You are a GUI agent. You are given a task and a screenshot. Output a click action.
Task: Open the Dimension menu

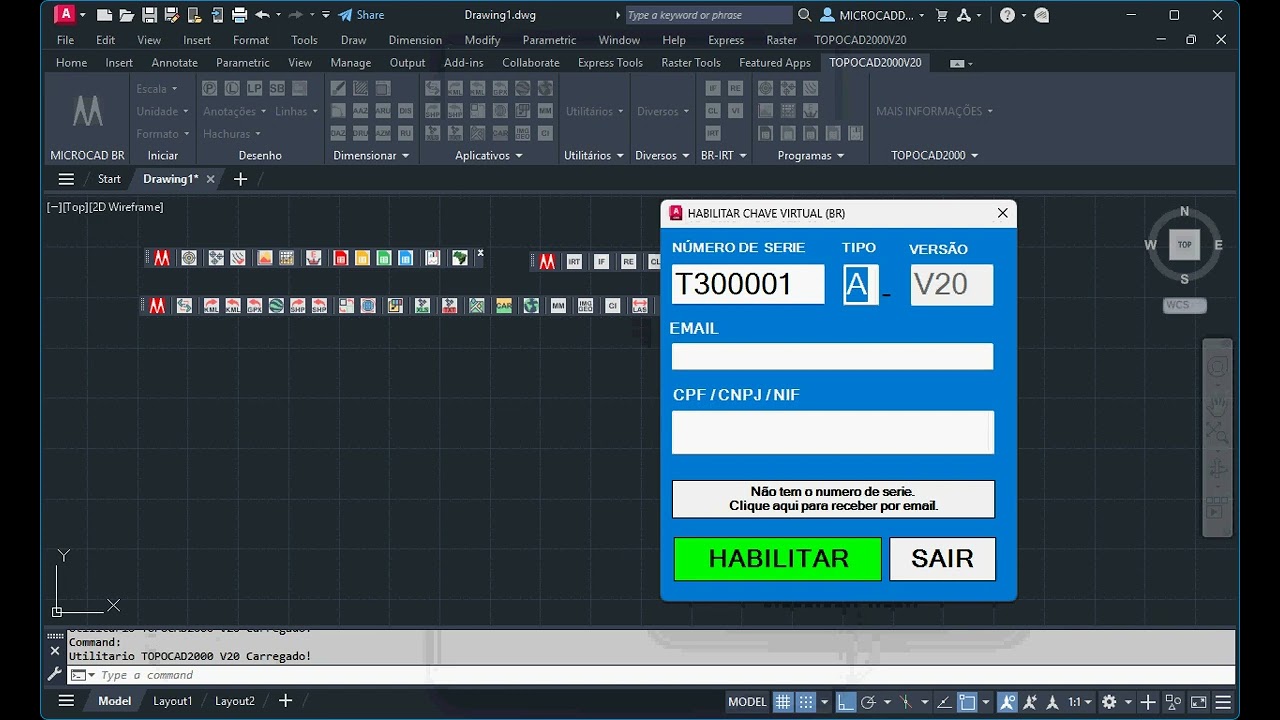415,40
